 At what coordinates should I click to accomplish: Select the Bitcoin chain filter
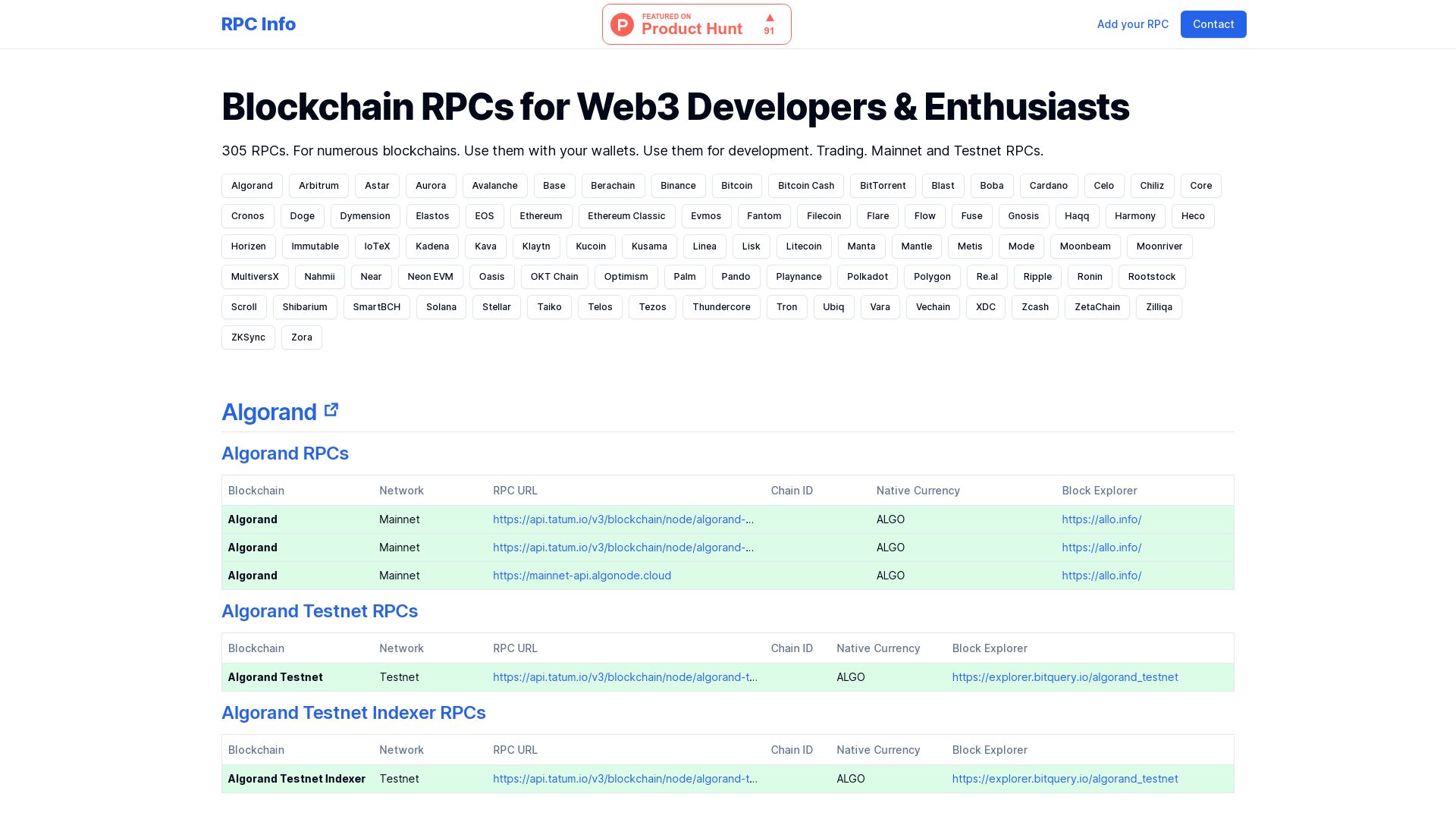click(736, 186)
